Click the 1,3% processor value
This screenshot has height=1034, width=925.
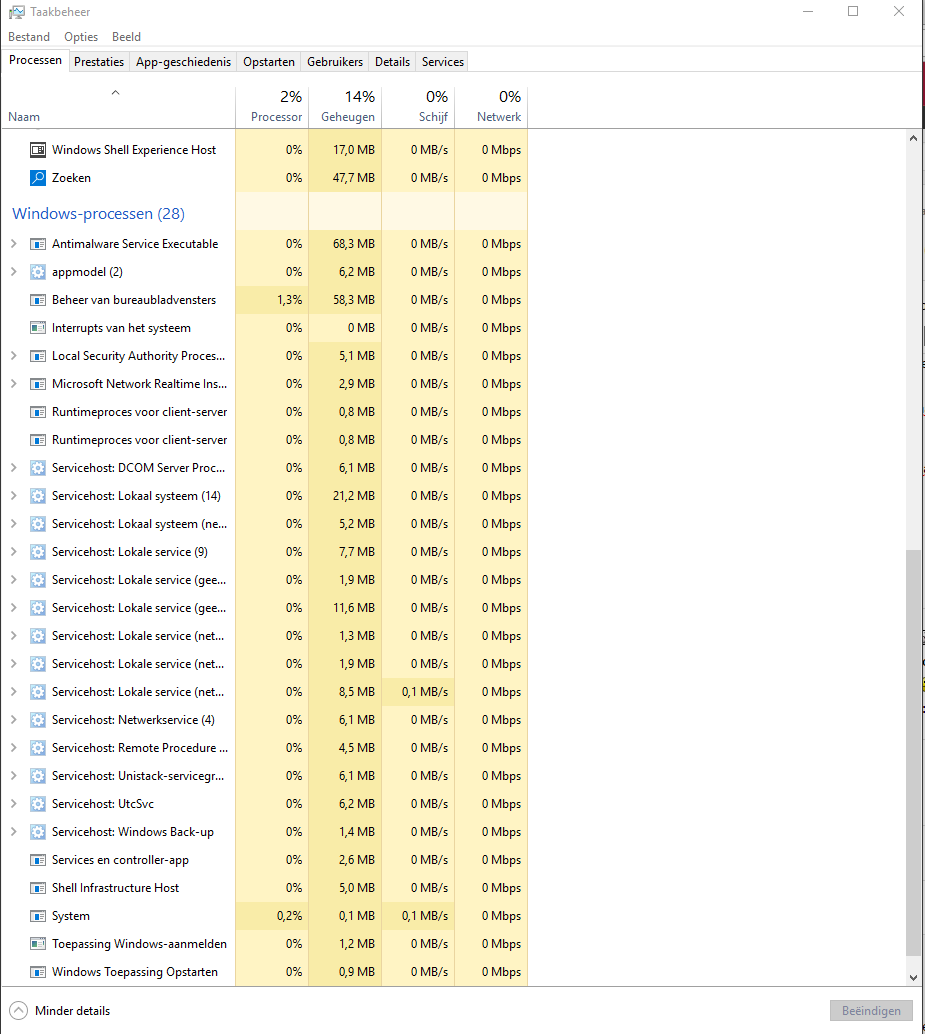click(289, 300)
